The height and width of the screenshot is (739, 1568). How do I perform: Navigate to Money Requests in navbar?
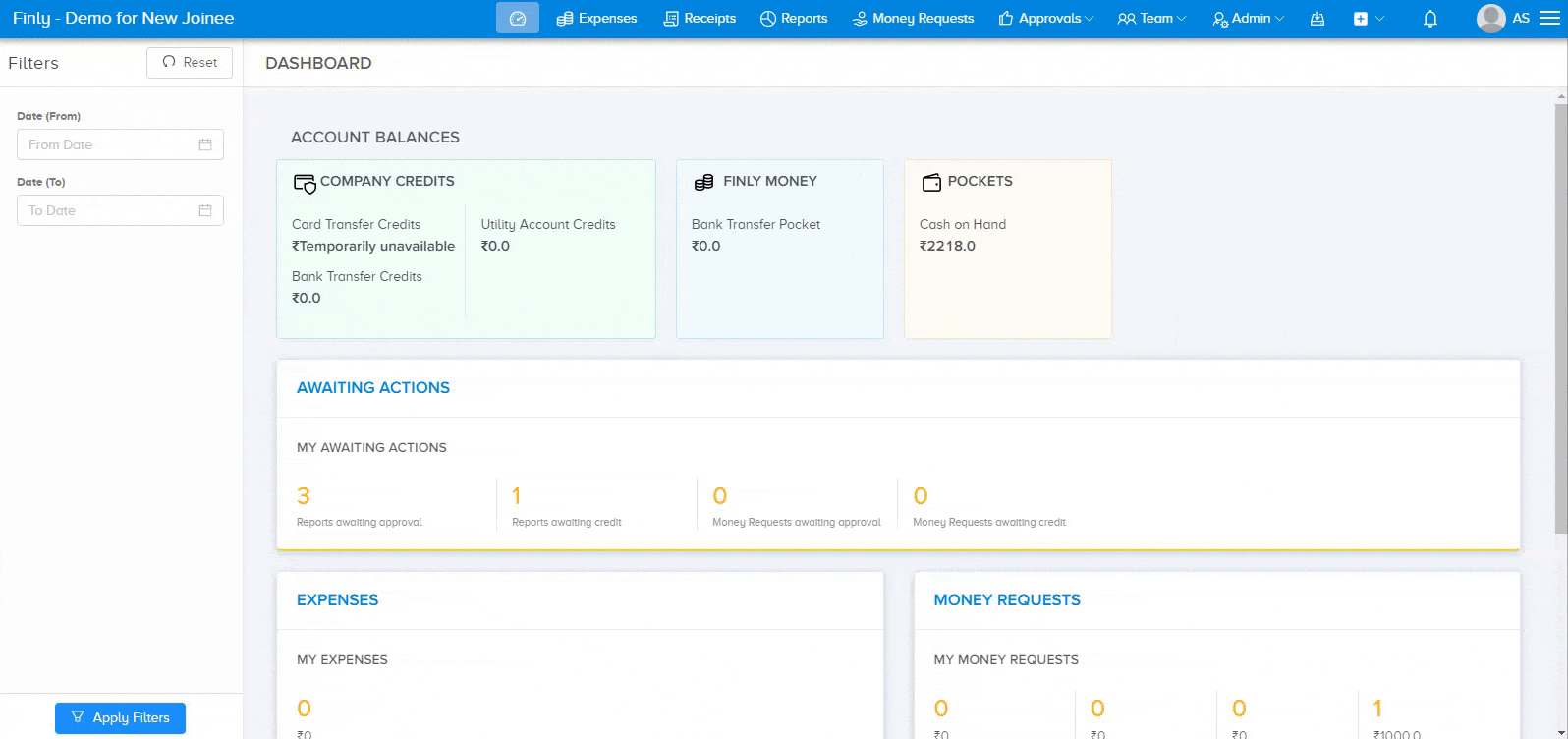pos(913,19)
